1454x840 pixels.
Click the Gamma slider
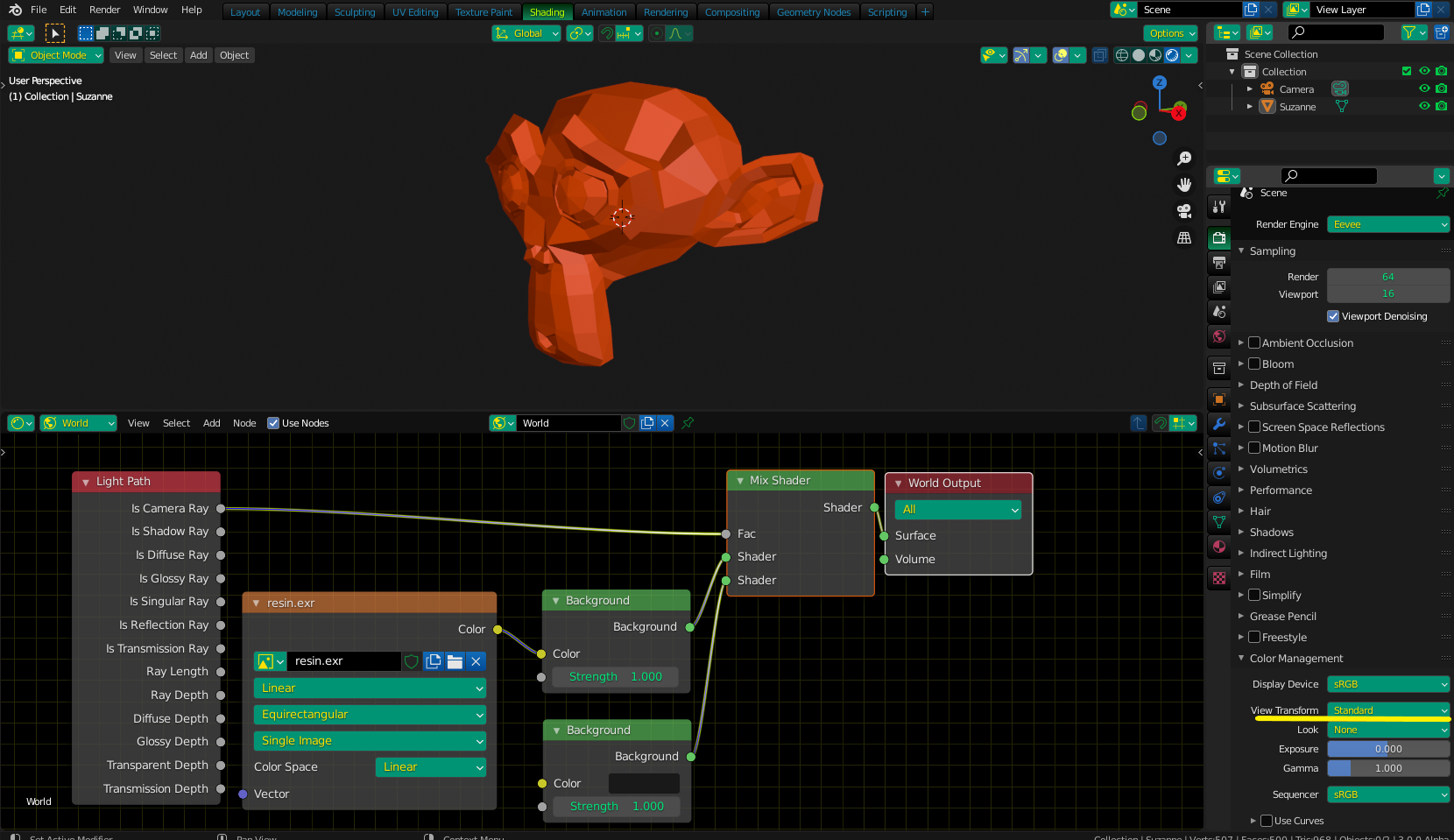pos(1388,768)
